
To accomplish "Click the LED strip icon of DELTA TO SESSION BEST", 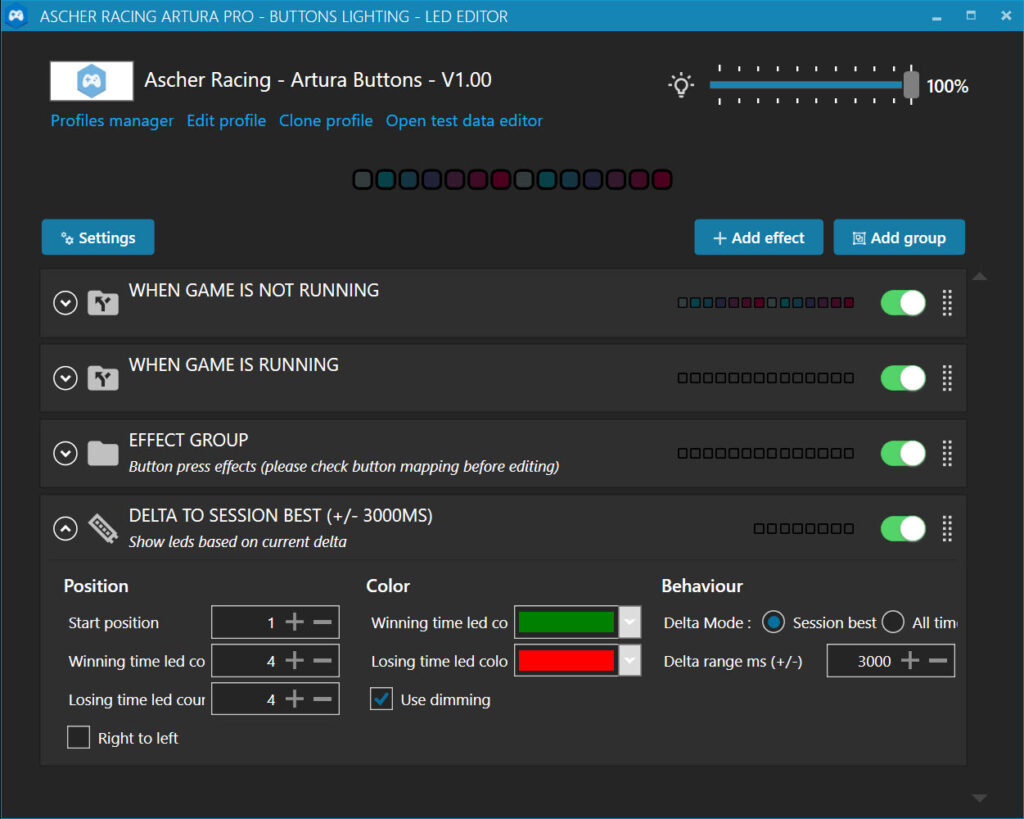I will point(103,528).
